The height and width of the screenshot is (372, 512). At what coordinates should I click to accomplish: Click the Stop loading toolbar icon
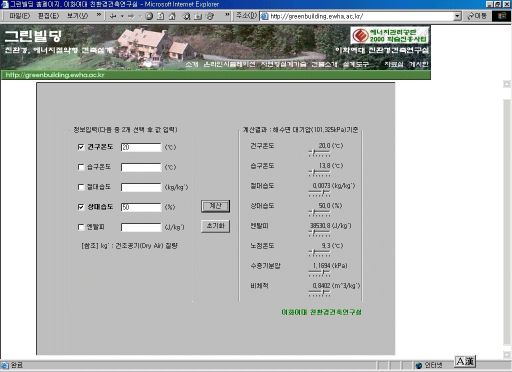pyautogui.click(x=149, y=16)
